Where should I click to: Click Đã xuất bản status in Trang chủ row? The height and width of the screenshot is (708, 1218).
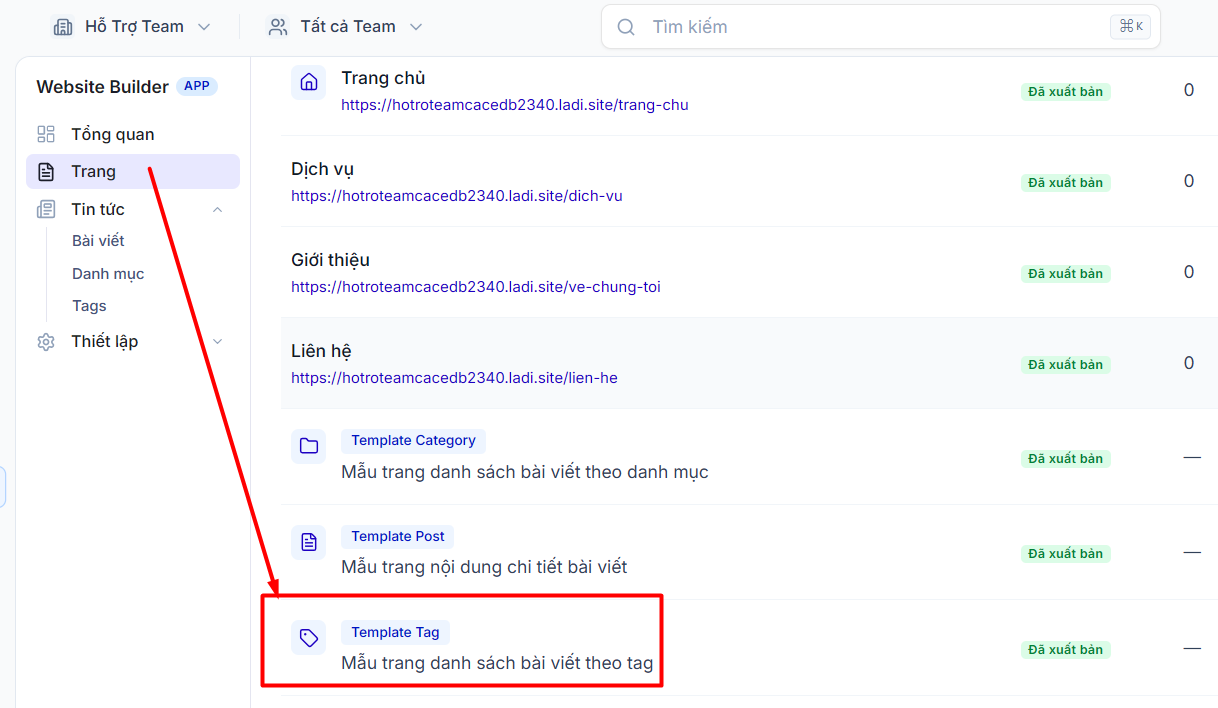click(1066, 92)
